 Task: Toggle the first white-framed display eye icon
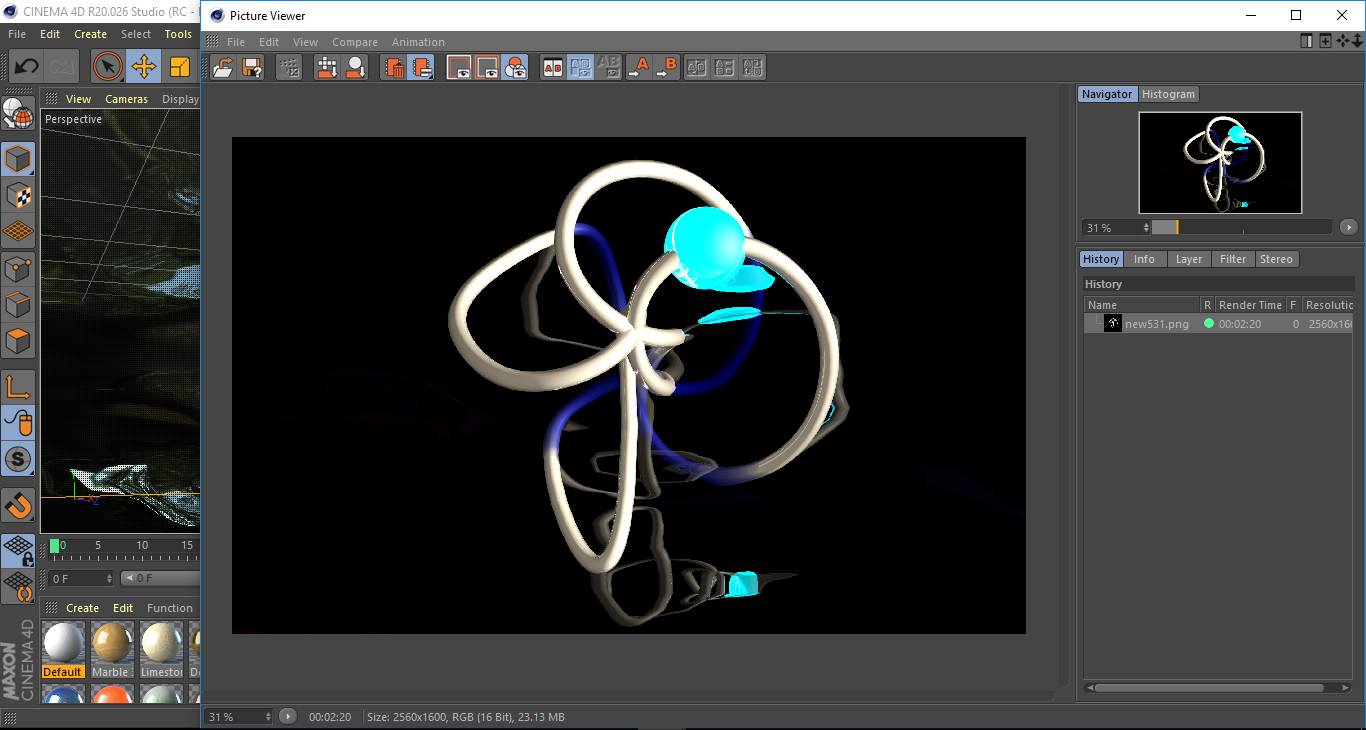[x=459, y=68]
